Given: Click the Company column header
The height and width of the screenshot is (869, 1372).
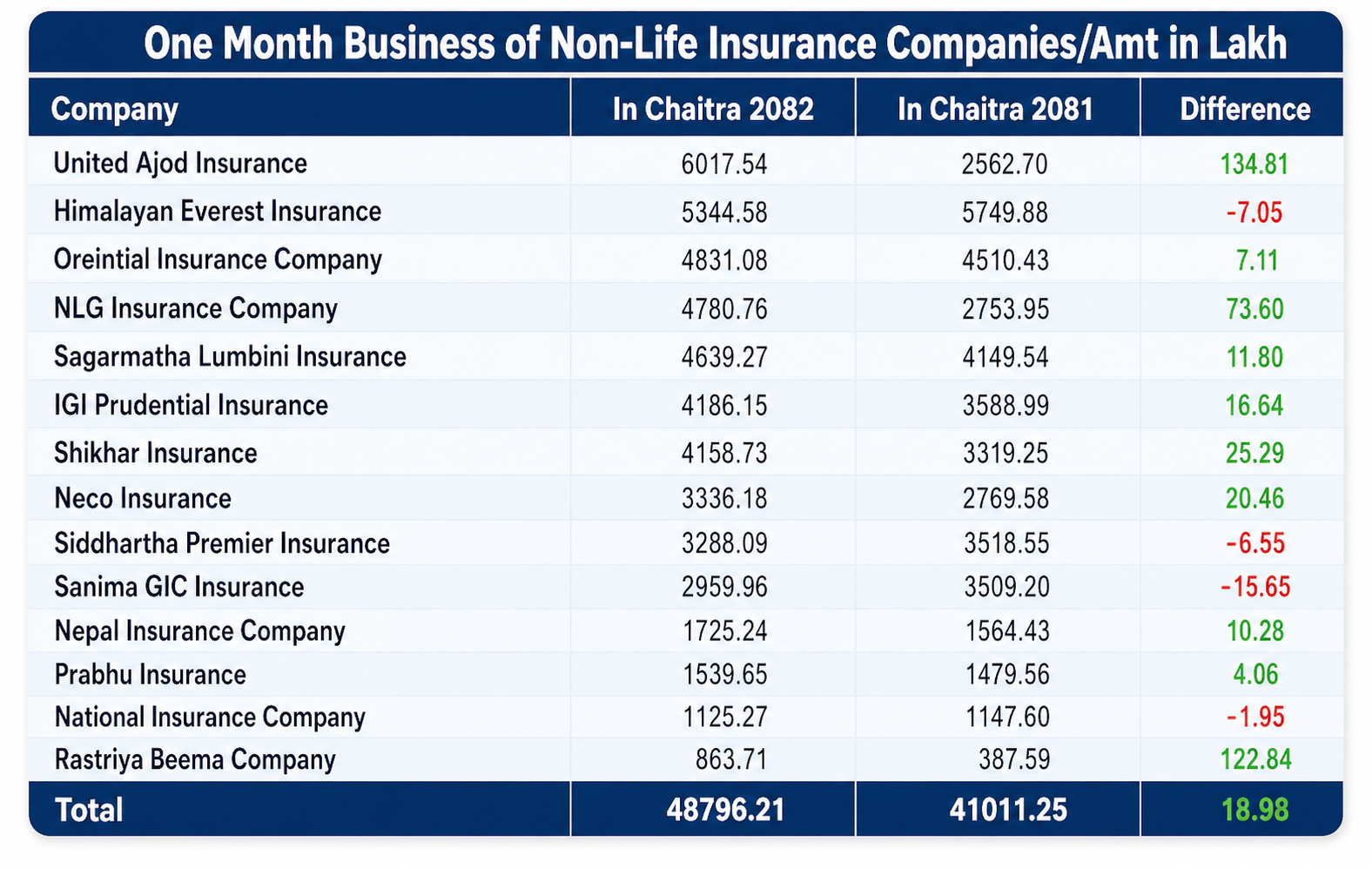Looking at the screenshot, I should (x=114, y=110).
